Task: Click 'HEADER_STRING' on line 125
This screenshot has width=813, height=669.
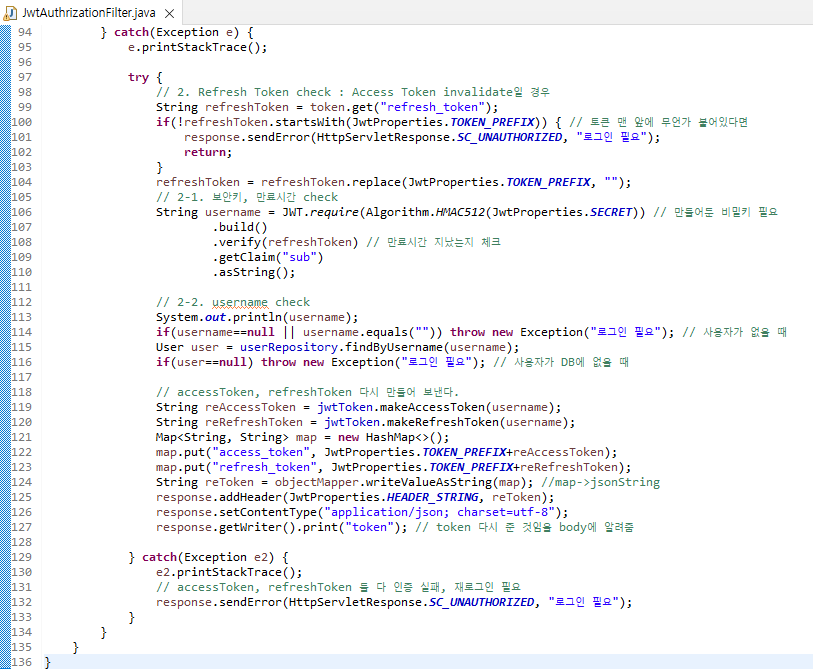Action: tap(432, 498)
